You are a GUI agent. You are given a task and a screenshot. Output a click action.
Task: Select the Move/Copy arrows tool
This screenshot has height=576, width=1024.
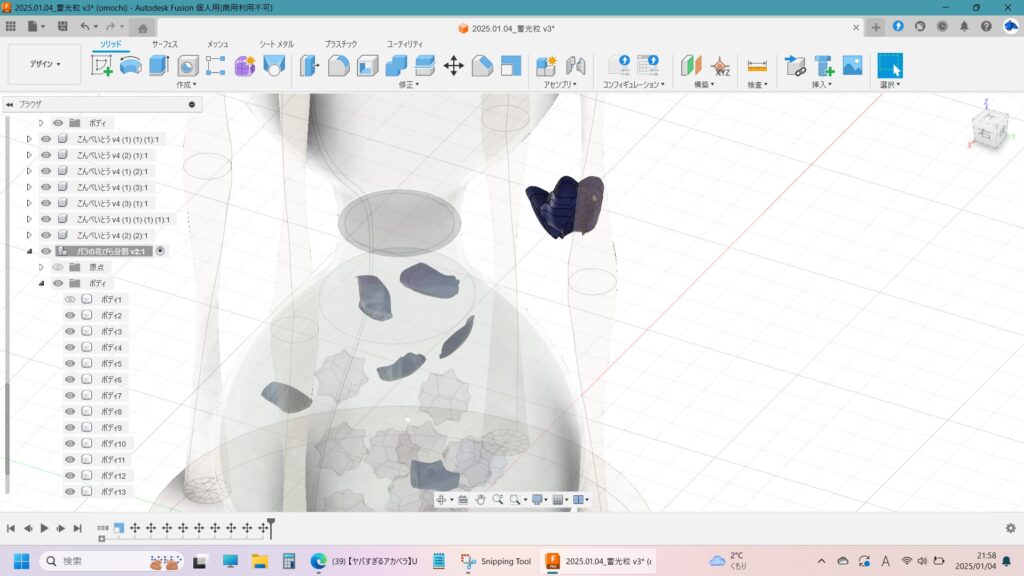coord(453,66)
